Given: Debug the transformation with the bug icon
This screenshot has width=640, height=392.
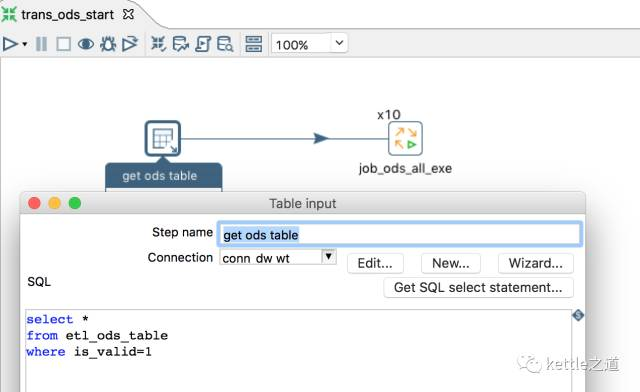Looking at the screenshot, I should point(108,44).
